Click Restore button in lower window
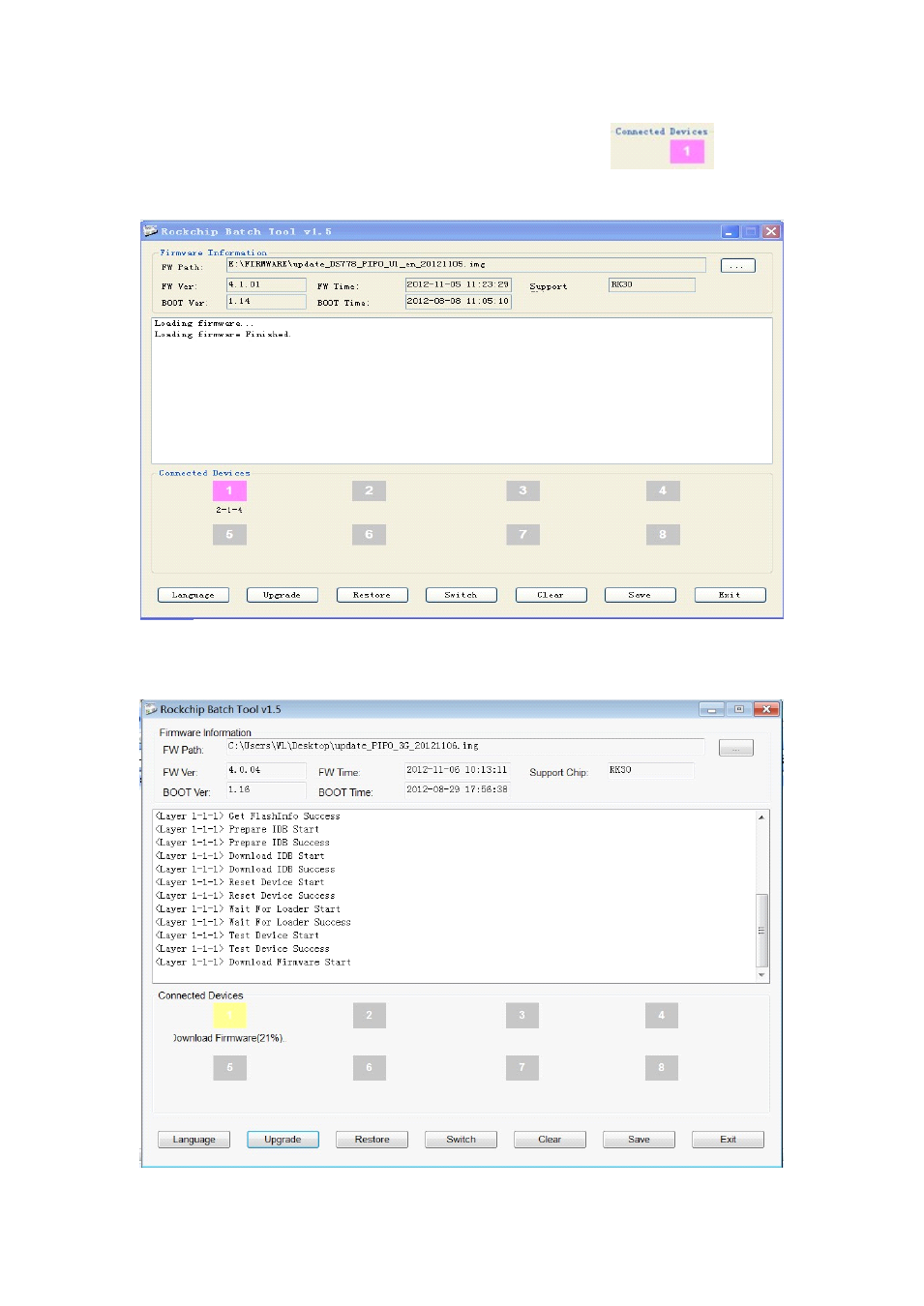The height and width of the screenshot is (1306, 924). point(372,1140)
